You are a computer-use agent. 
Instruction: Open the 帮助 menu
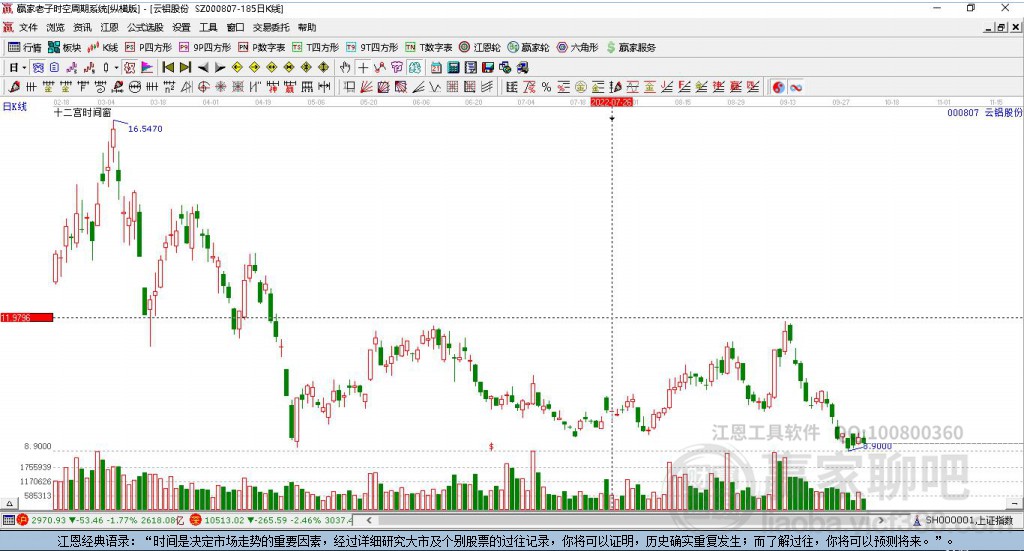coord(307,27)
